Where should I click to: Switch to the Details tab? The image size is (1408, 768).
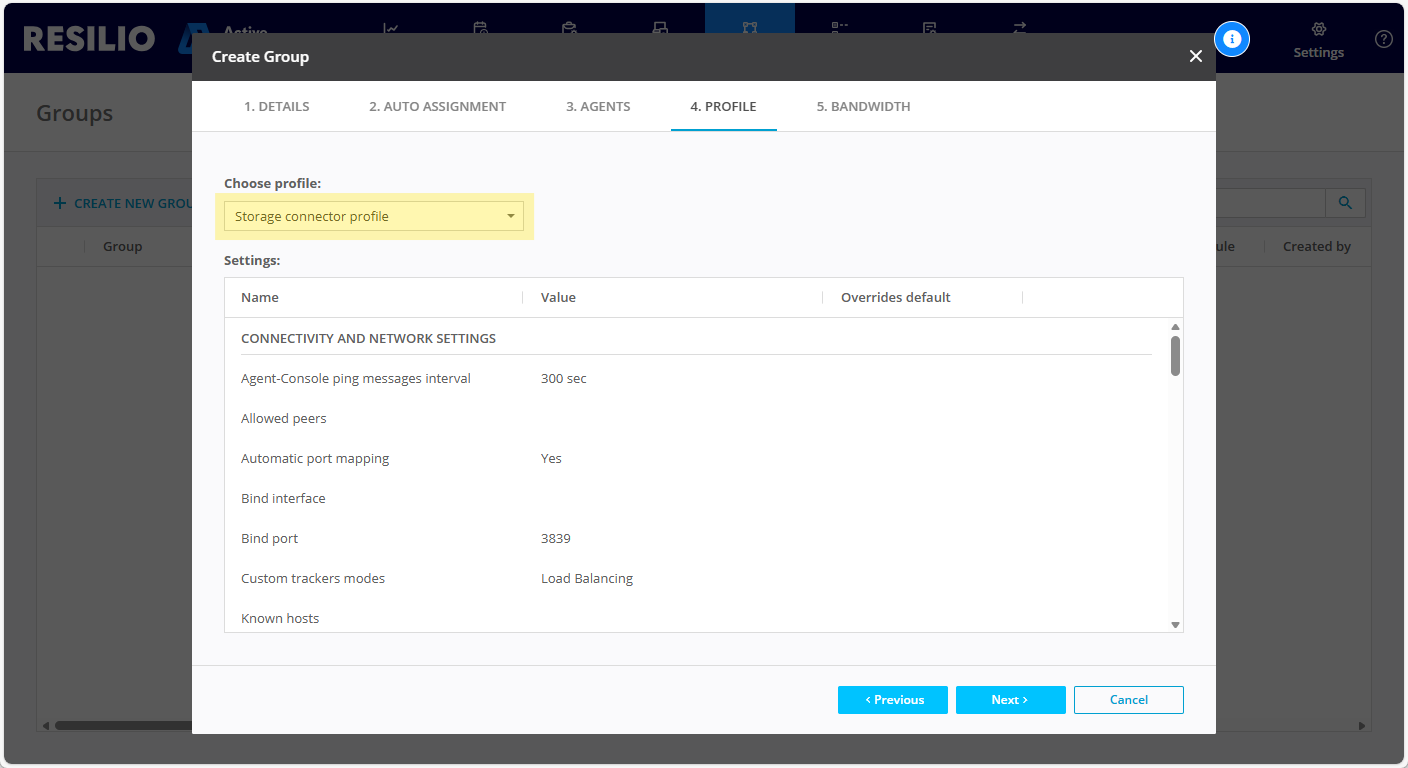click(276, 106)
